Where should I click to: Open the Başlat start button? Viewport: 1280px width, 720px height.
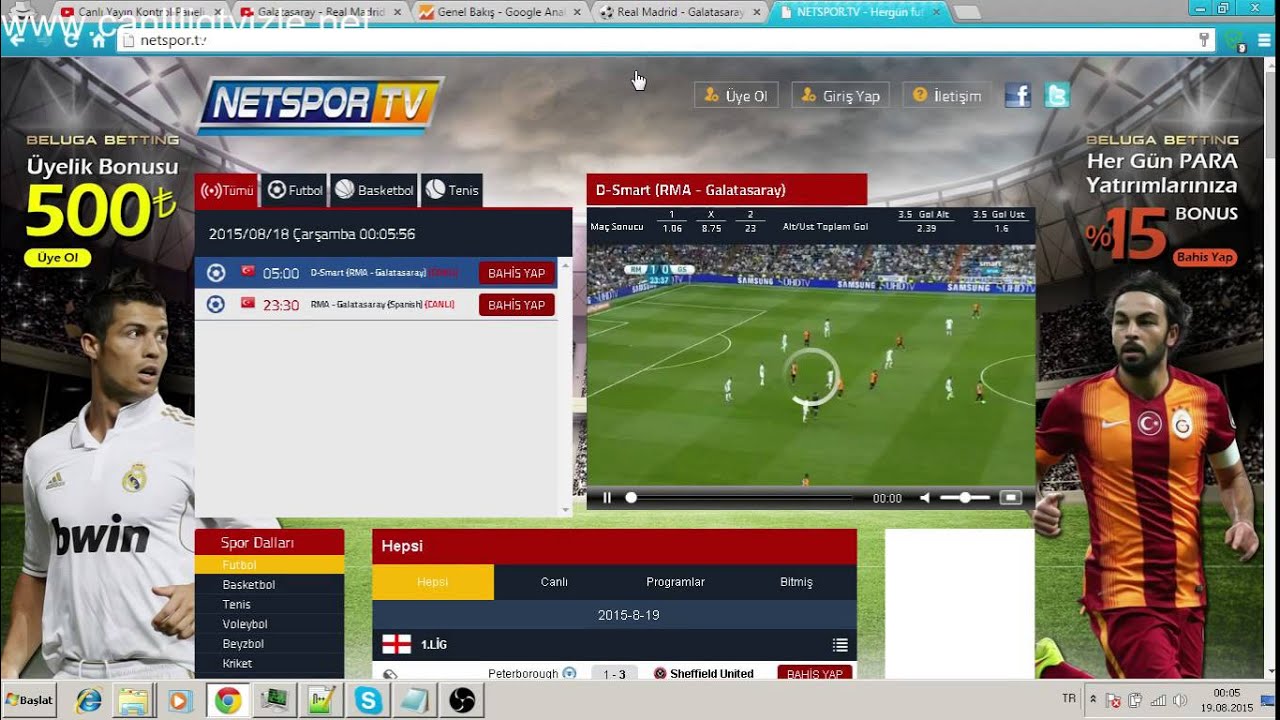click(x=29, y=700)
